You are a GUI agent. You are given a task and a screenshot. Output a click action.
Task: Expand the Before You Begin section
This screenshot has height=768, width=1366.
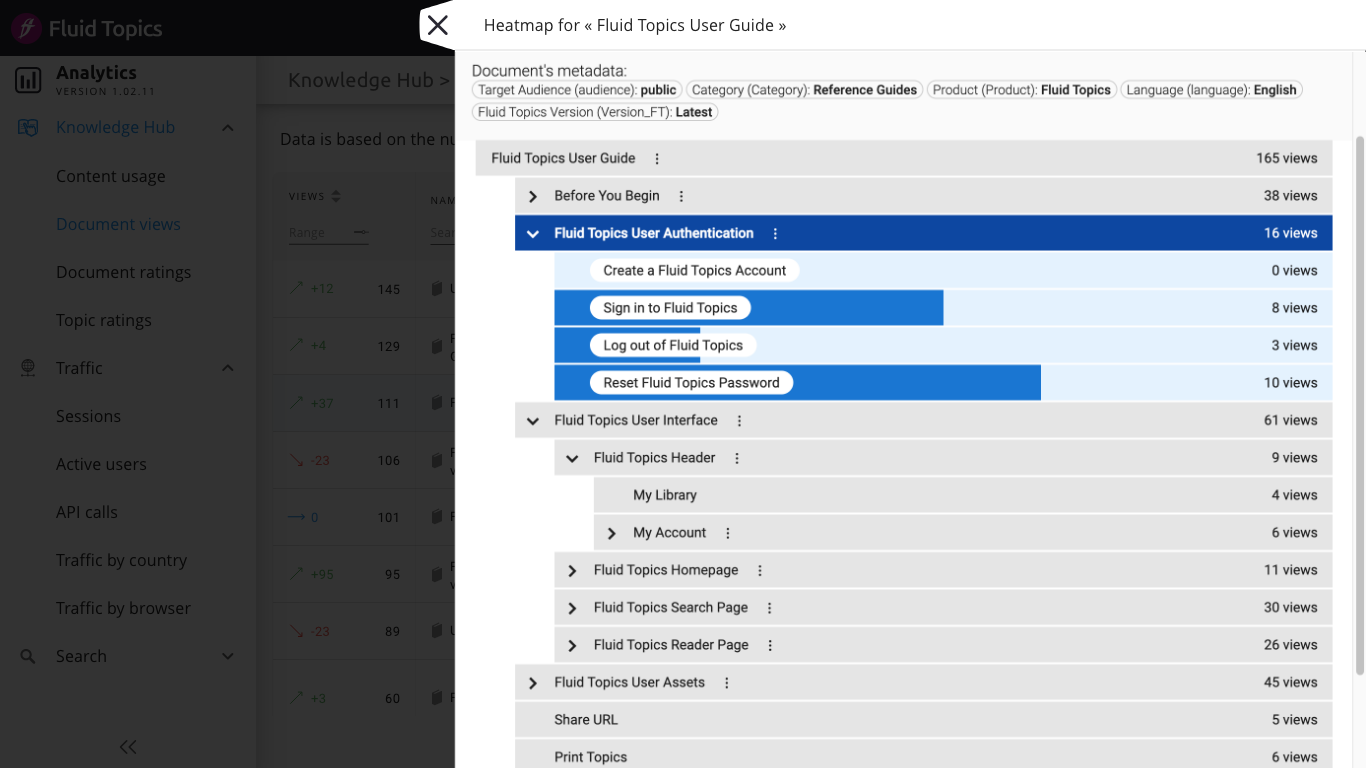(x=533, y=196)
